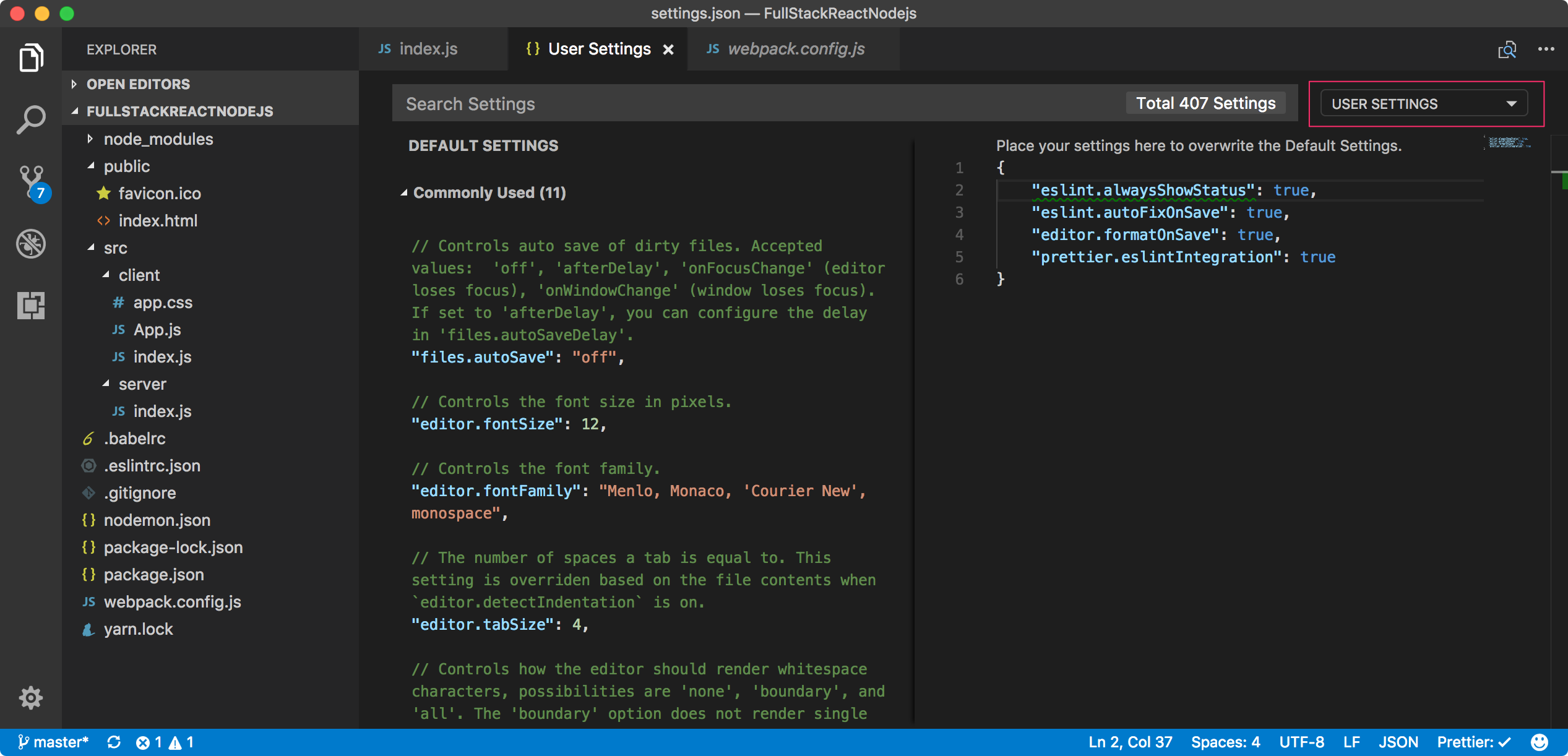Click the "prettier.eslintIntegration" setting line

1183,257
